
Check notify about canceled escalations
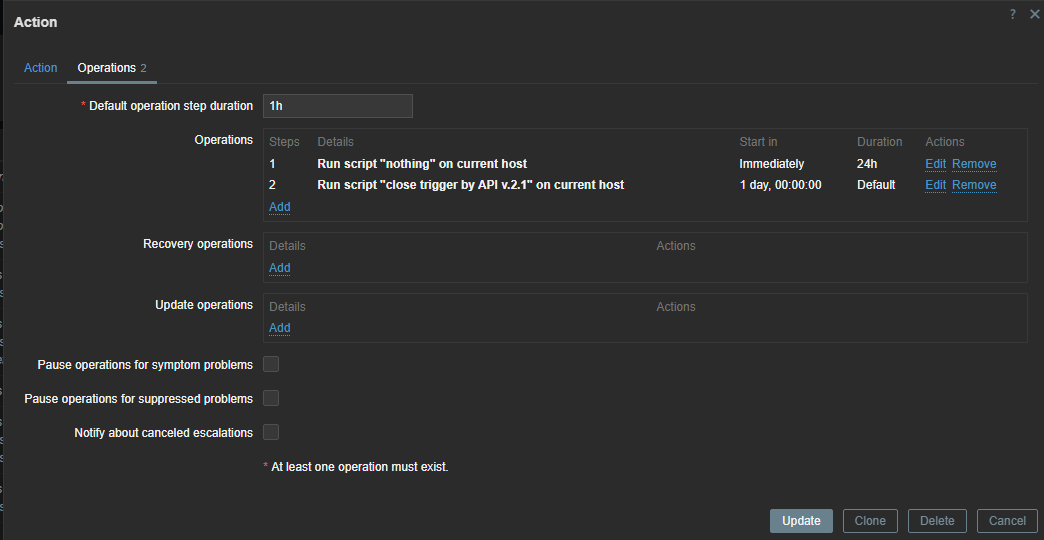pyautogui.click(x=271, y=432)
